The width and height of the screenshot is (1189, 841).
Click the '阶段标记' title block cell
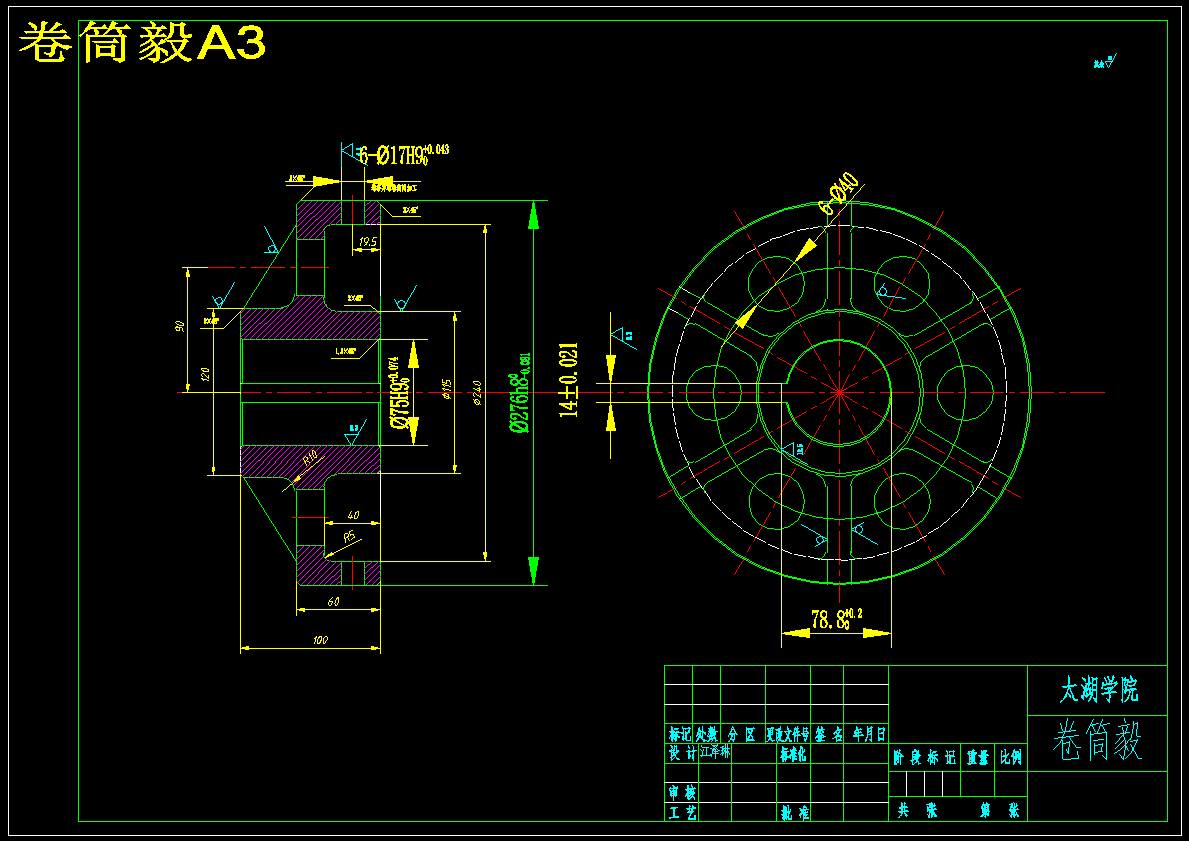click(924, 757)
